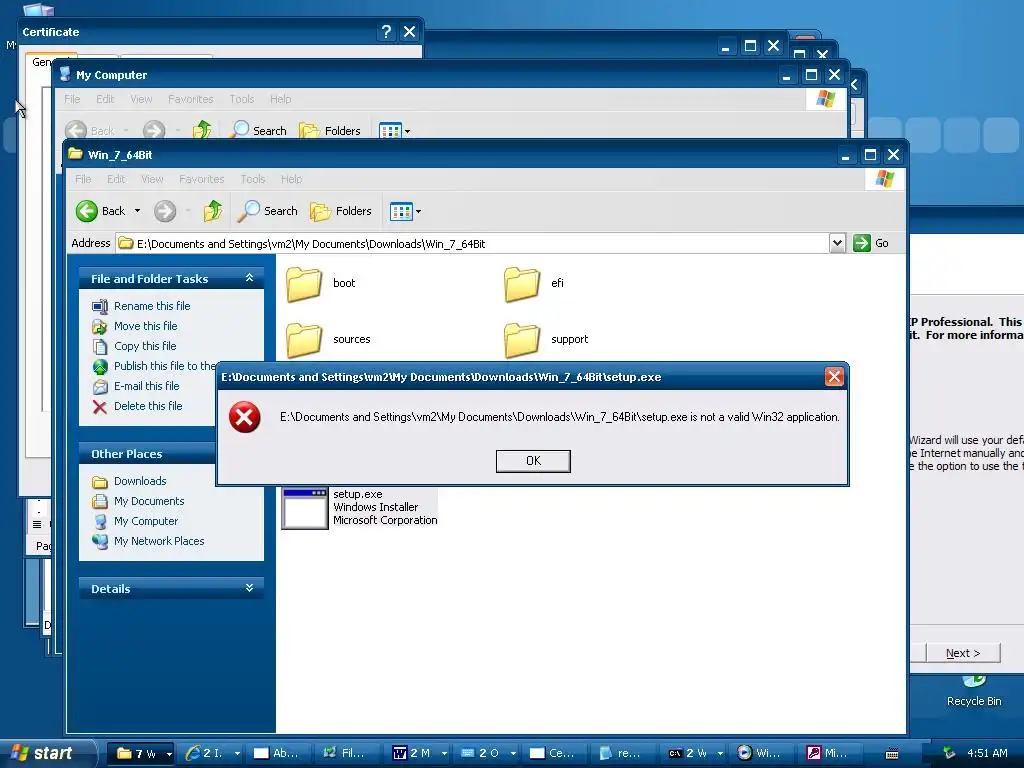The image size is (1024, 768).
Task: Switch to the Ce... Certificate taskbar item
Action: [556, 753]
